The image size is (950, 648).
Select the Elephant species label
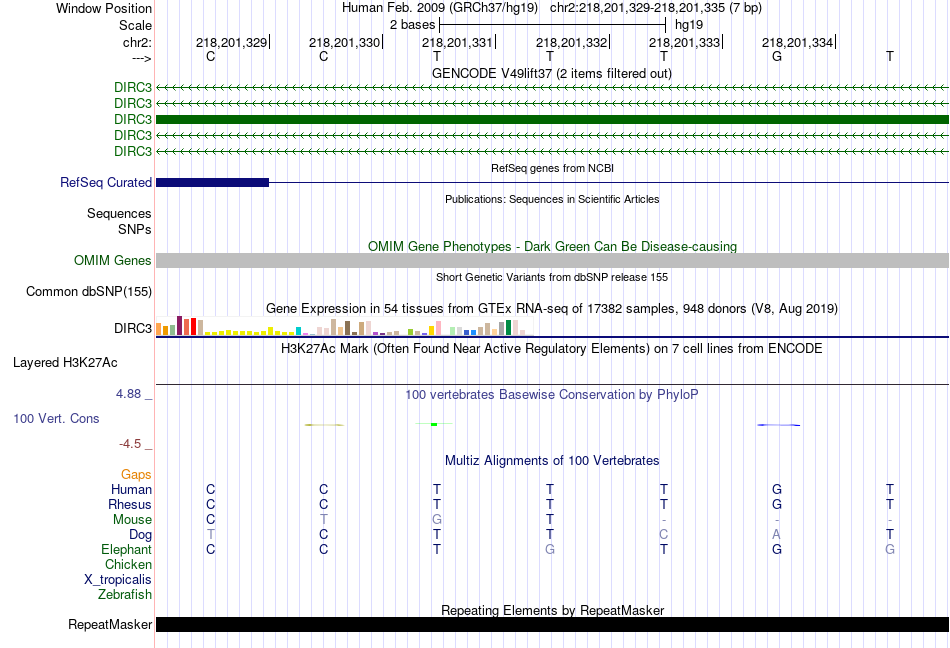point(127,549)
